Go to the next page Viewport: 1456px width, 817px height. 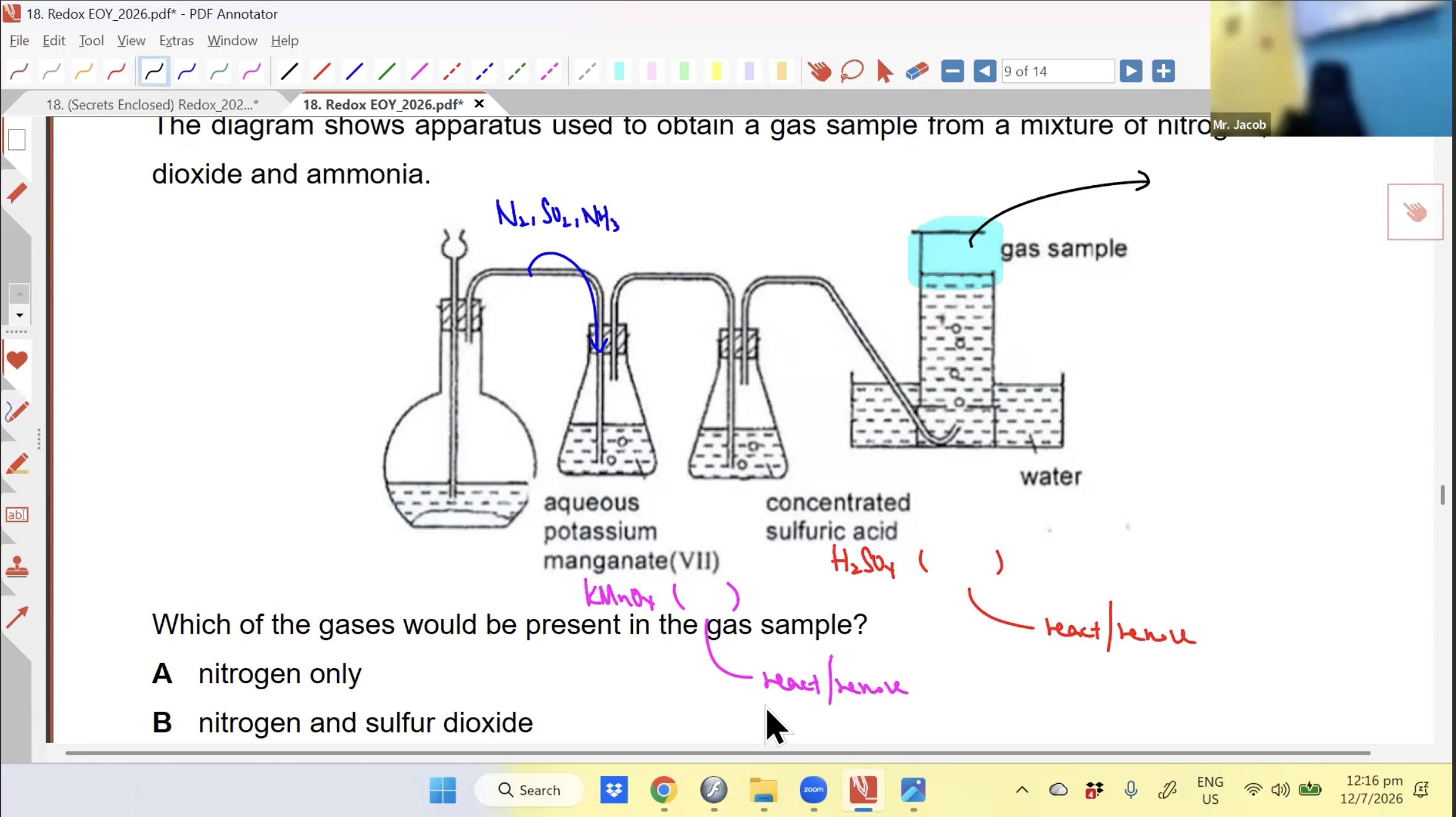(x=1131, y=72)
